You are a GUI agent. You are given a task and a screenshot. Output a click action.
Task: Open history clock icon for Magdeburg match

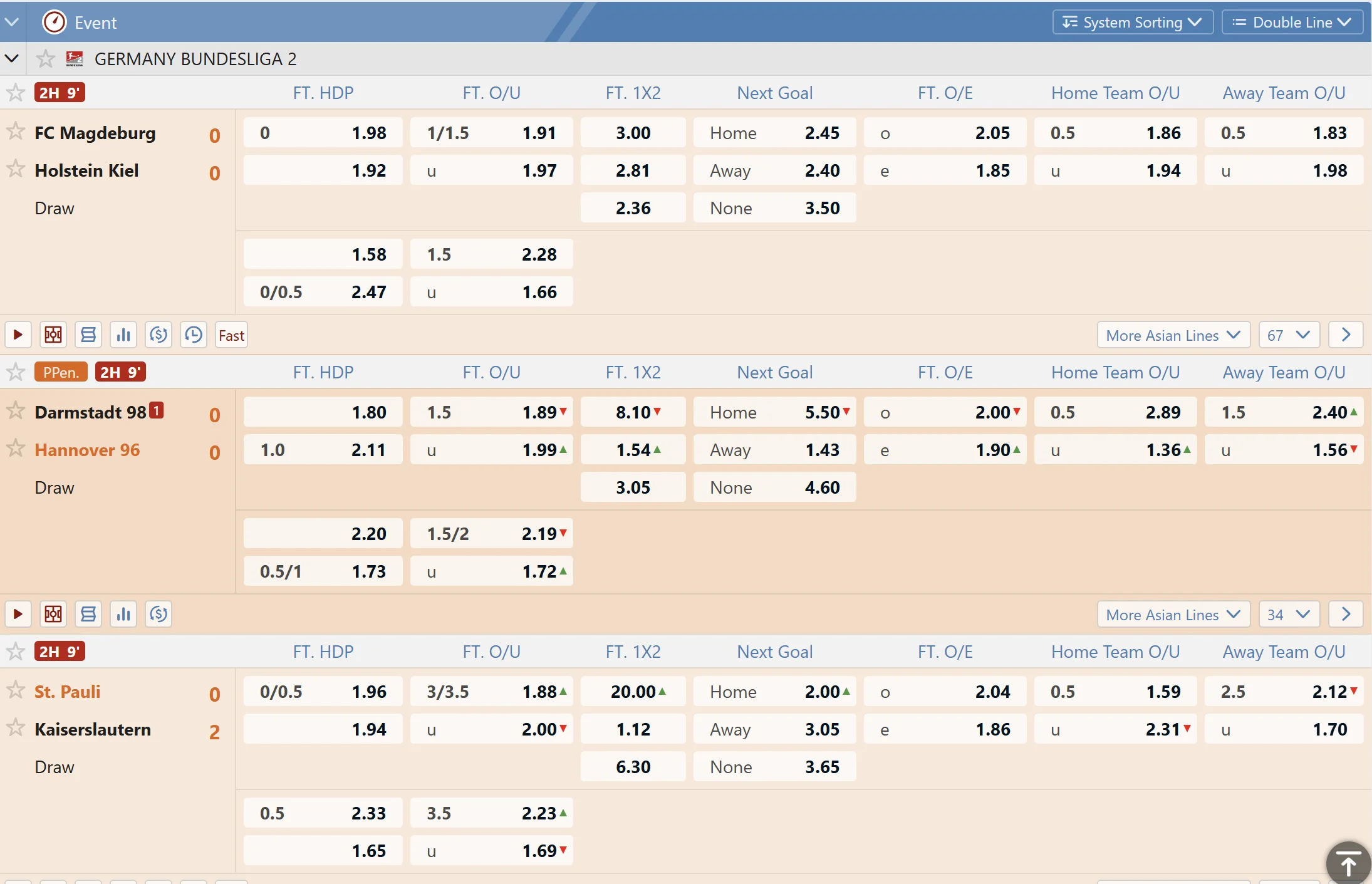[194, 335]
